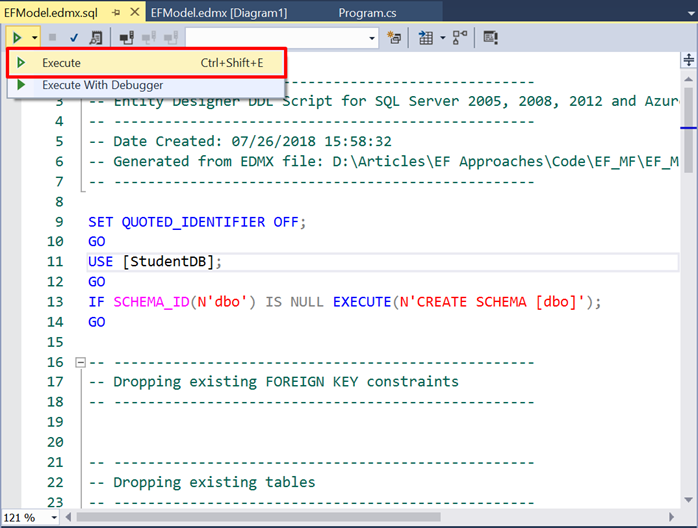The image size is (698, 528).
Task: Open the Execute button dropdown arrow
Action: (x=34, y=38)
